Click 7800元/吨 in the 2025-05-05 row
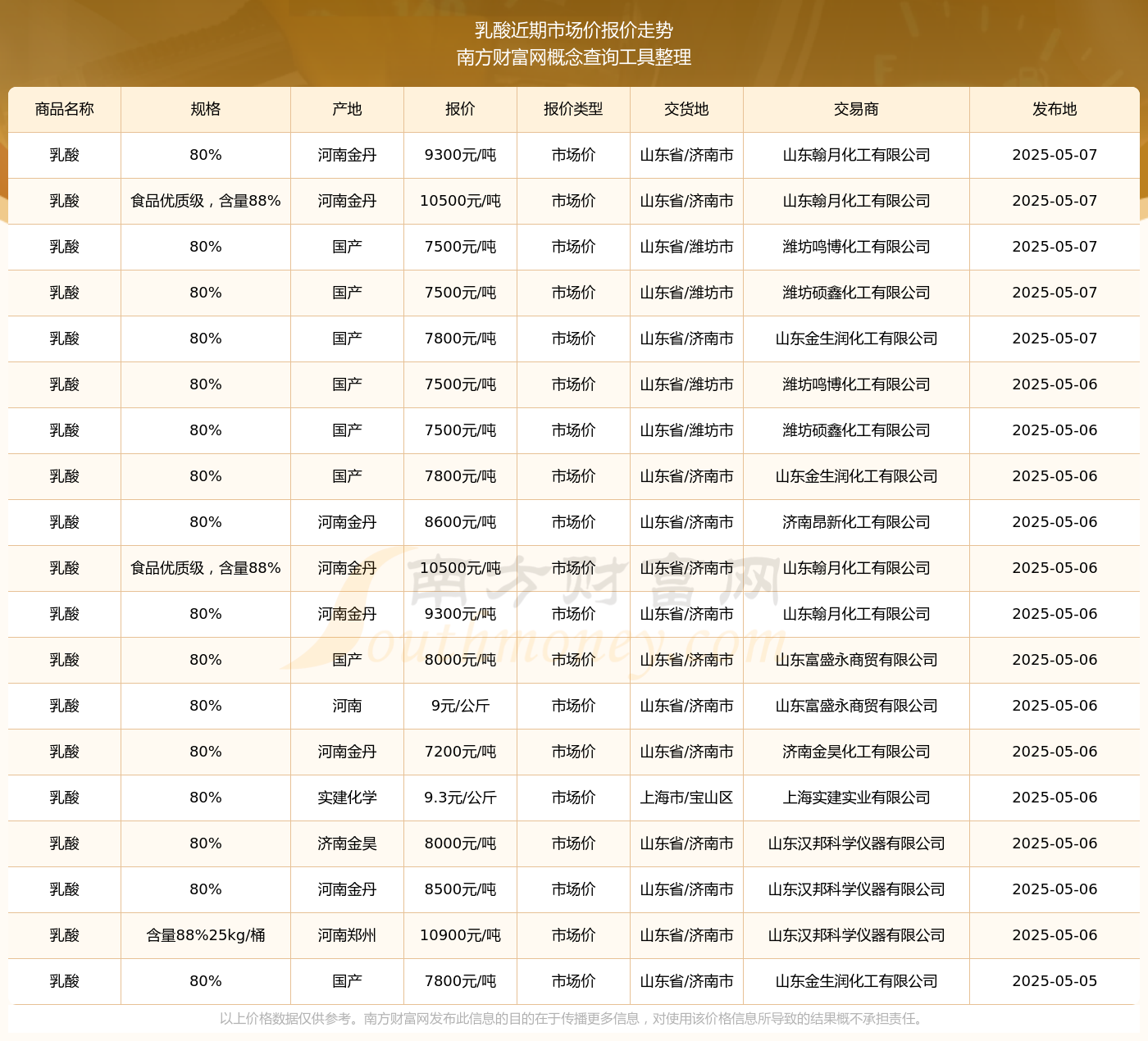Viewport: 1148px width, 1041px height. [460, 981]
